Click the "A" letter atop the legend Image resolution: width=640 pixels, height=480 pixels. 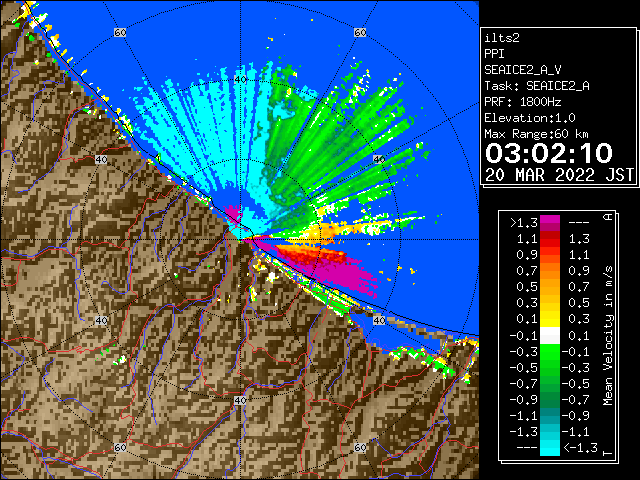coord(608,217)
